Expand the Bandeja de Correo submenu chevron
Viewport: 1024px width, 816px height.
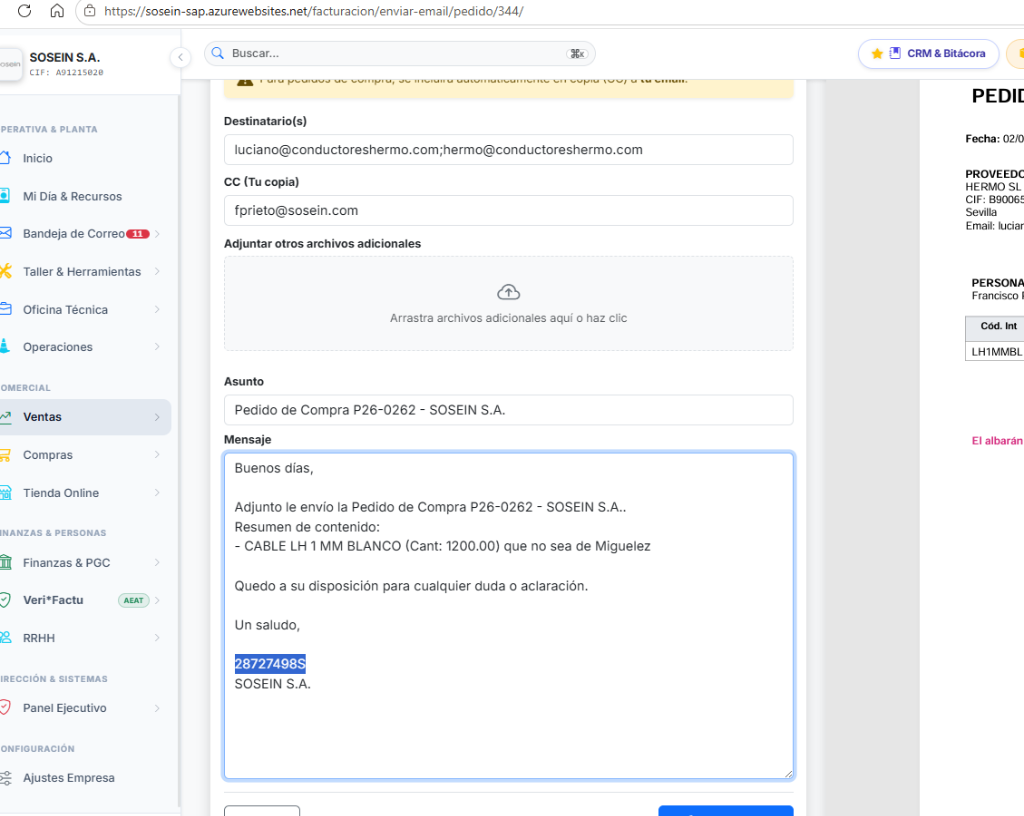tap(157, 234)
